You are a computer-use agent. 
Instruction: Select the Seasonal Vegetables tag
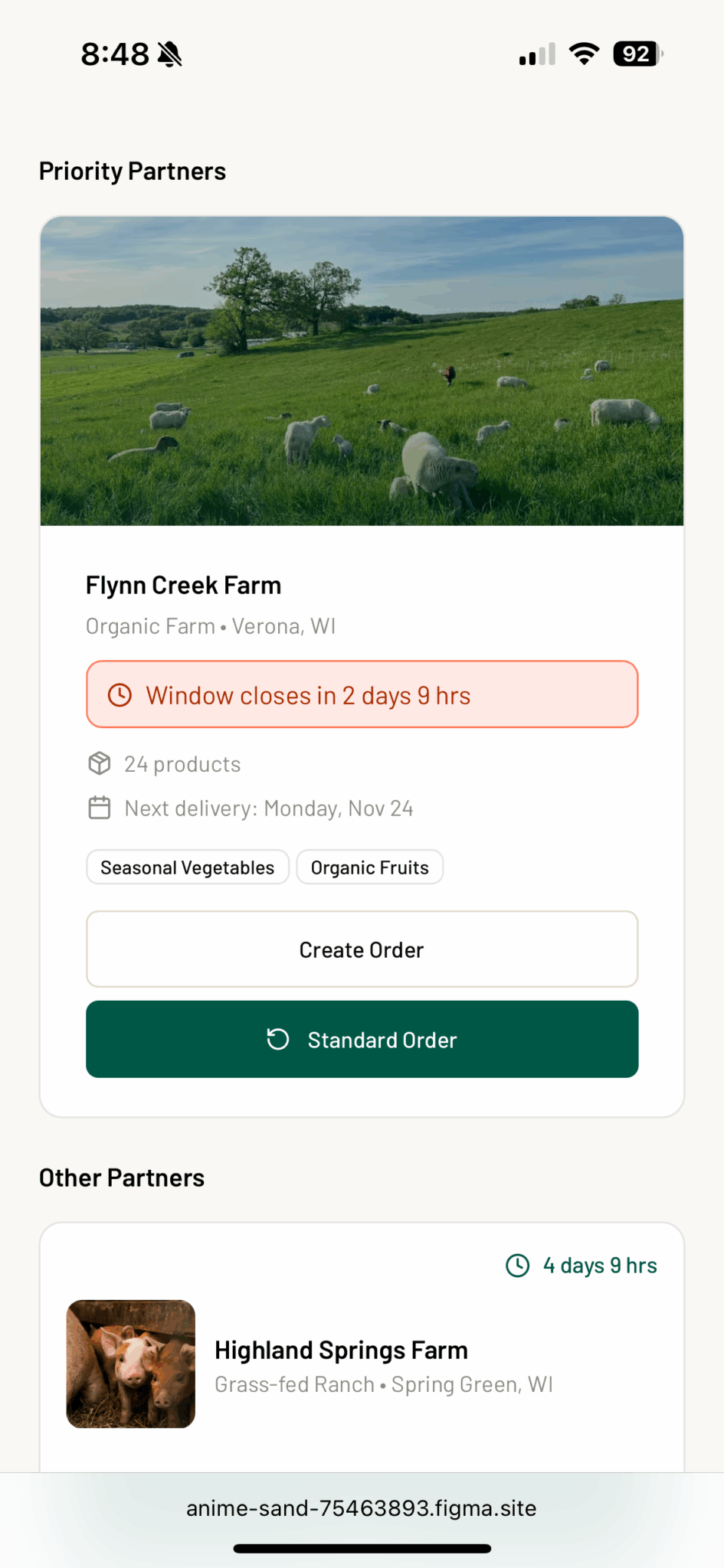pyautogui.click(x=188, y=867)
